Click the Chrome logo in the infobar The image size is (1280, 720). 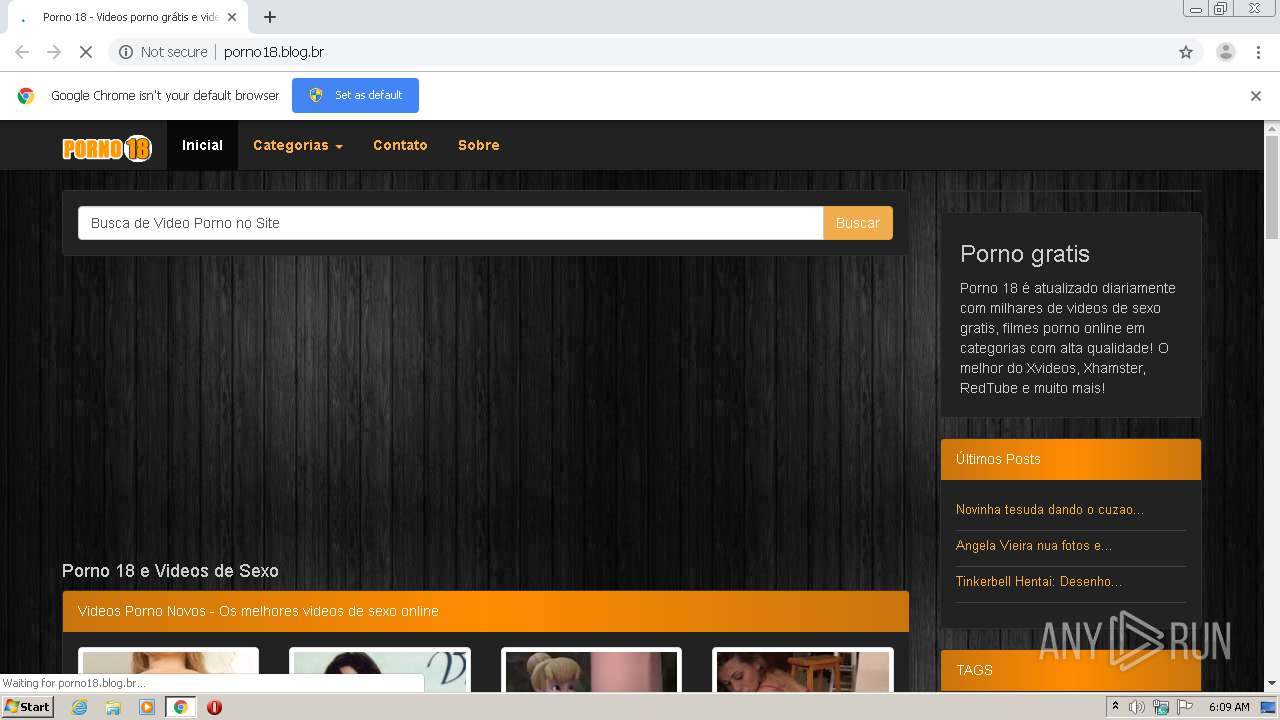[x=26, y=96]
